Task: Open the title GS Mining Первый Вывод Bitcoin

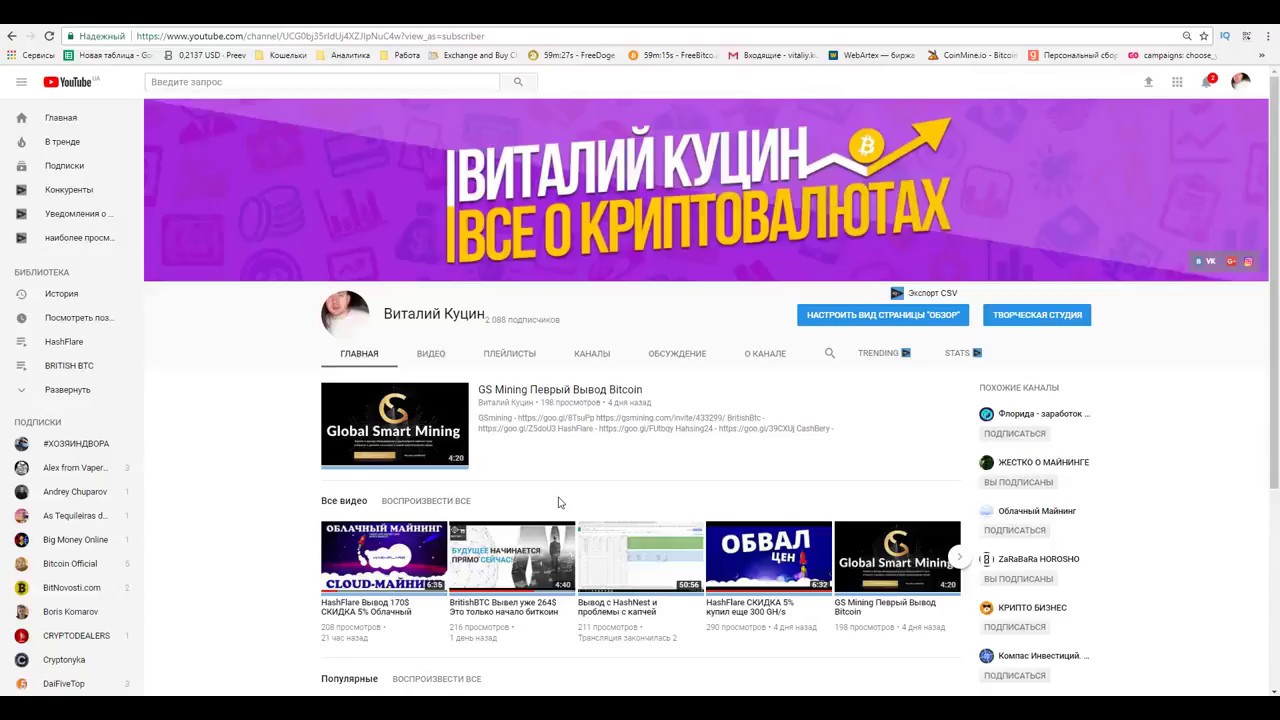Action: (x=560, y=390)
